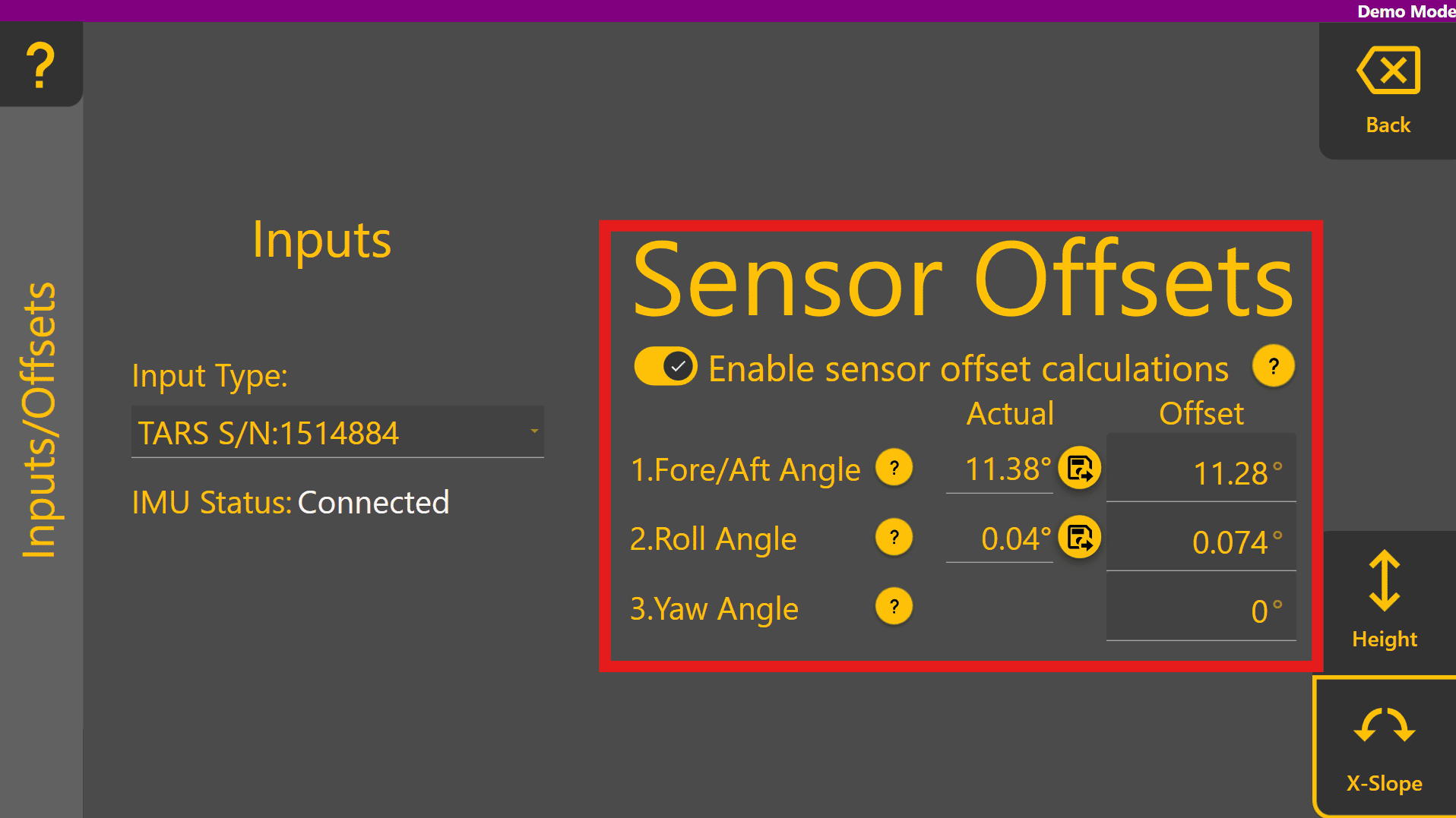Open help using the top-left question mark
The width and height of the screenshot is (1456, 818).
point(41,65)
